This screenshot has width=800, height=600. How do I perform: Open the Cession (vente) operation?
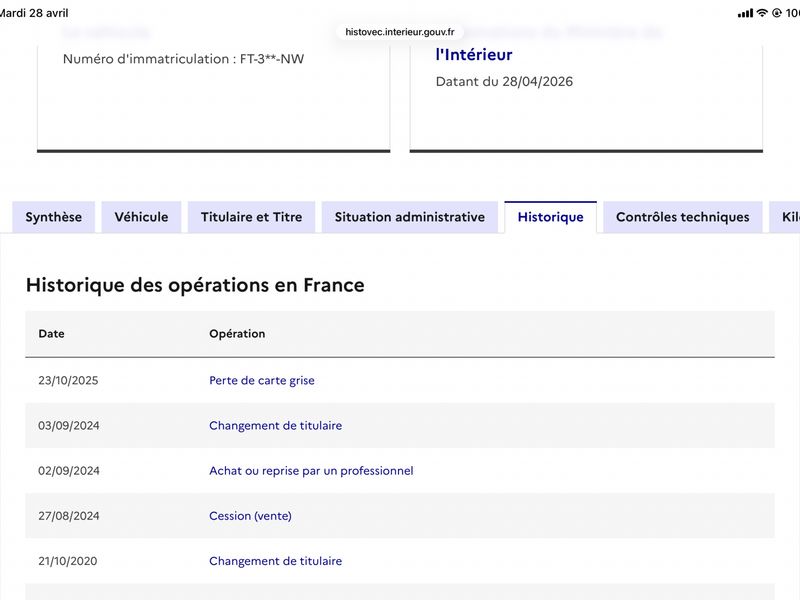251,516
